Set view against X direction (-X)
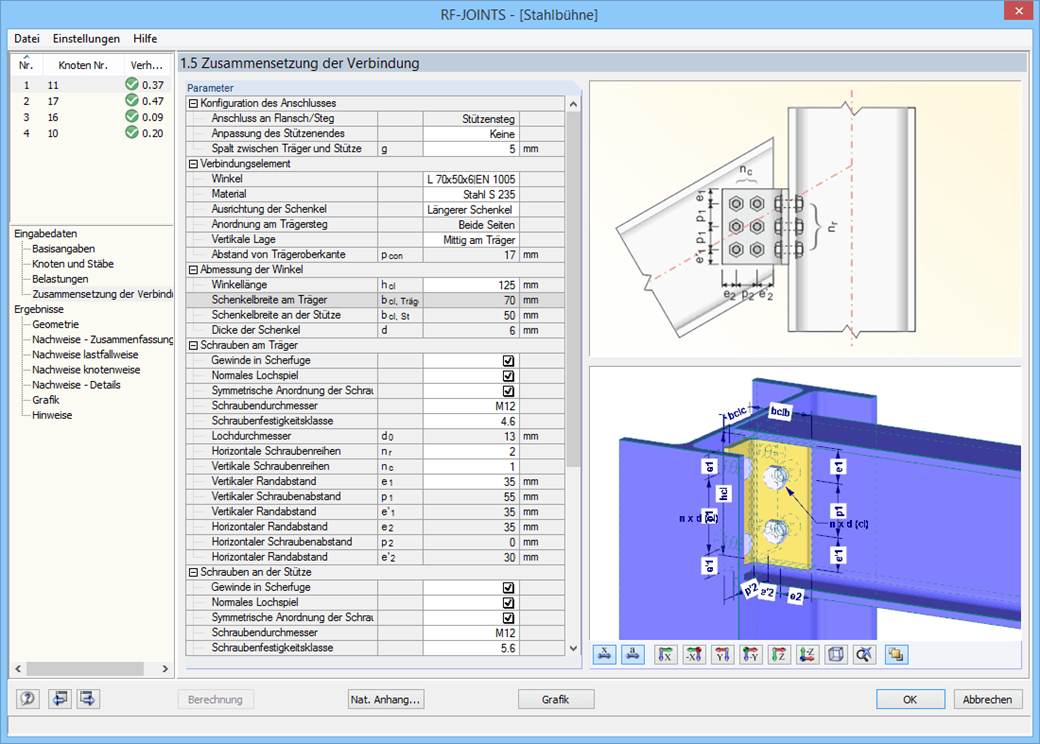The width and height of the screenshot is (1040, 744). point(694,654)
